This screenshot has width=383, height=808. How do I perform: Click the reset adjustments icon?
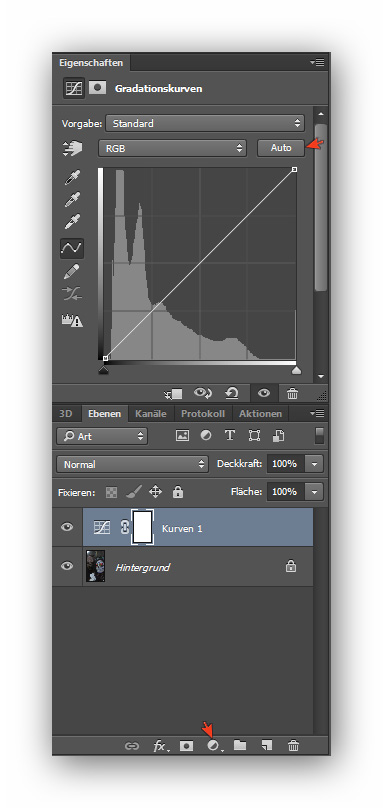pos(232,394)
